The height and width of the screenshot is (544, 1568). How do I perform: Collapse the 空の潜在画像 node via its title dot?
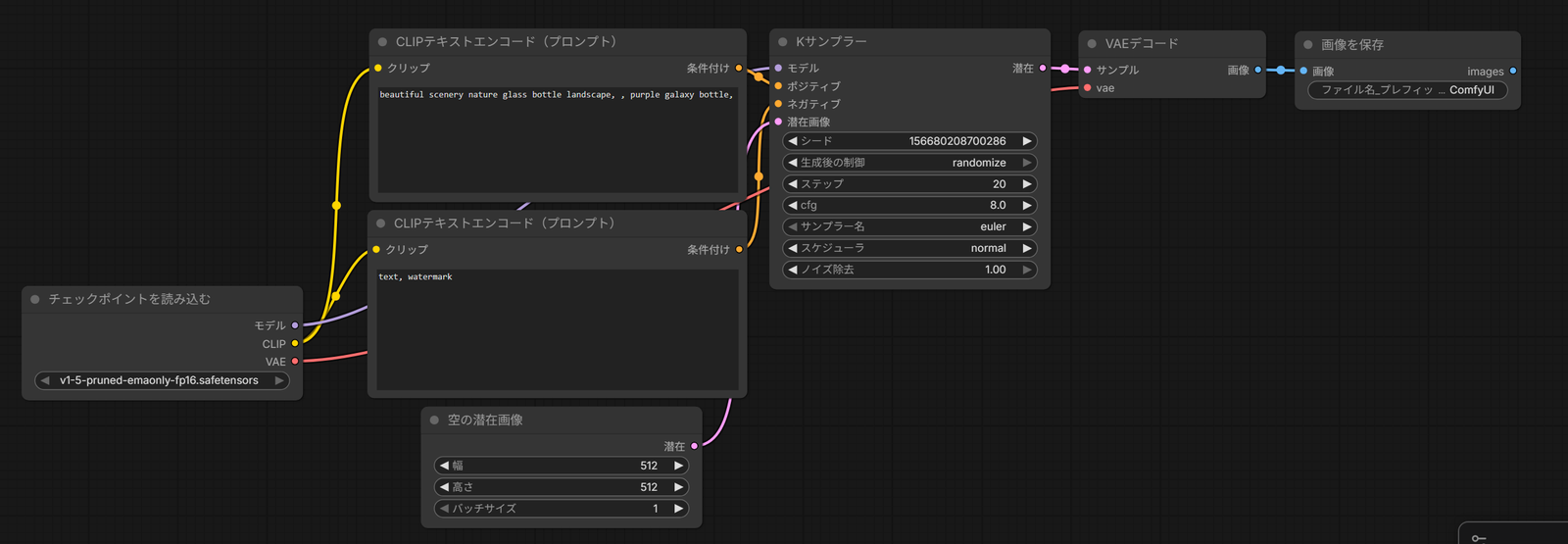434,420
